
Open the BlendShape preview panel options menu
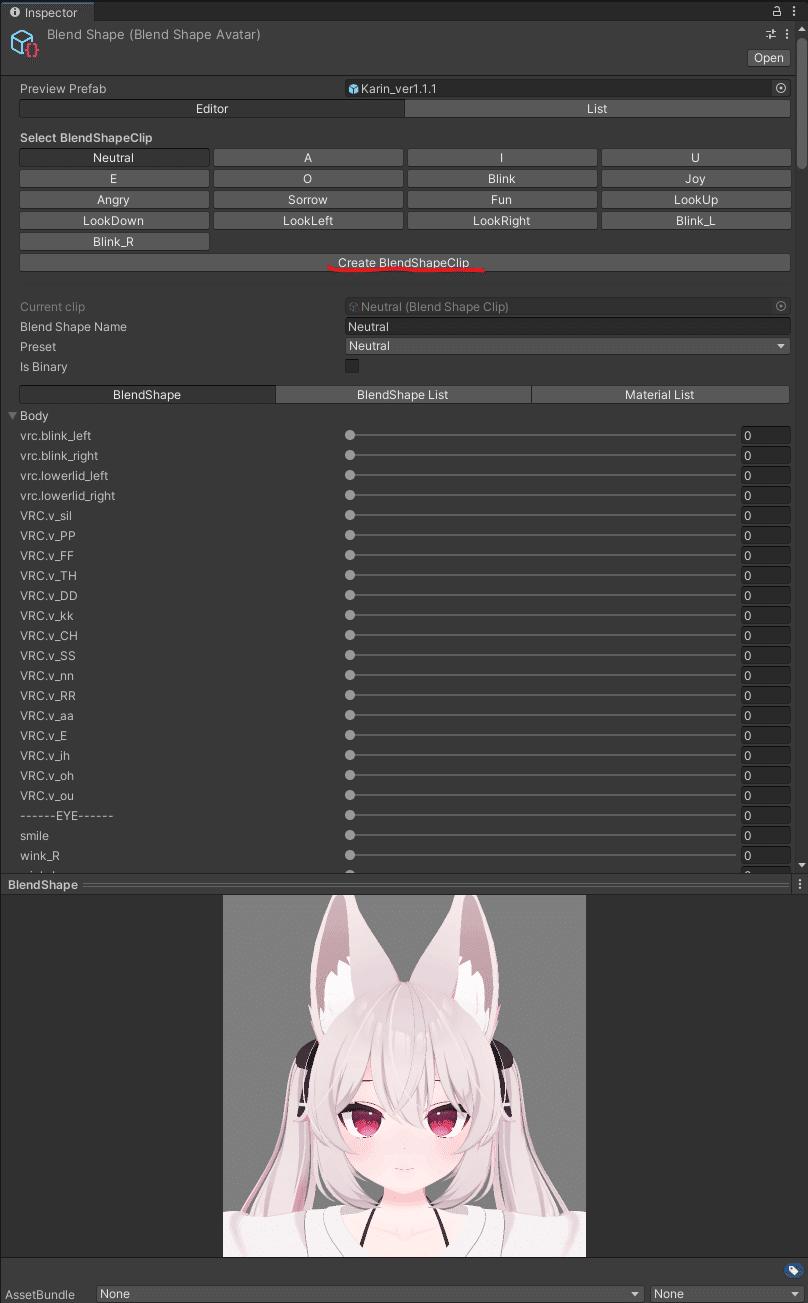pos(800,885)
